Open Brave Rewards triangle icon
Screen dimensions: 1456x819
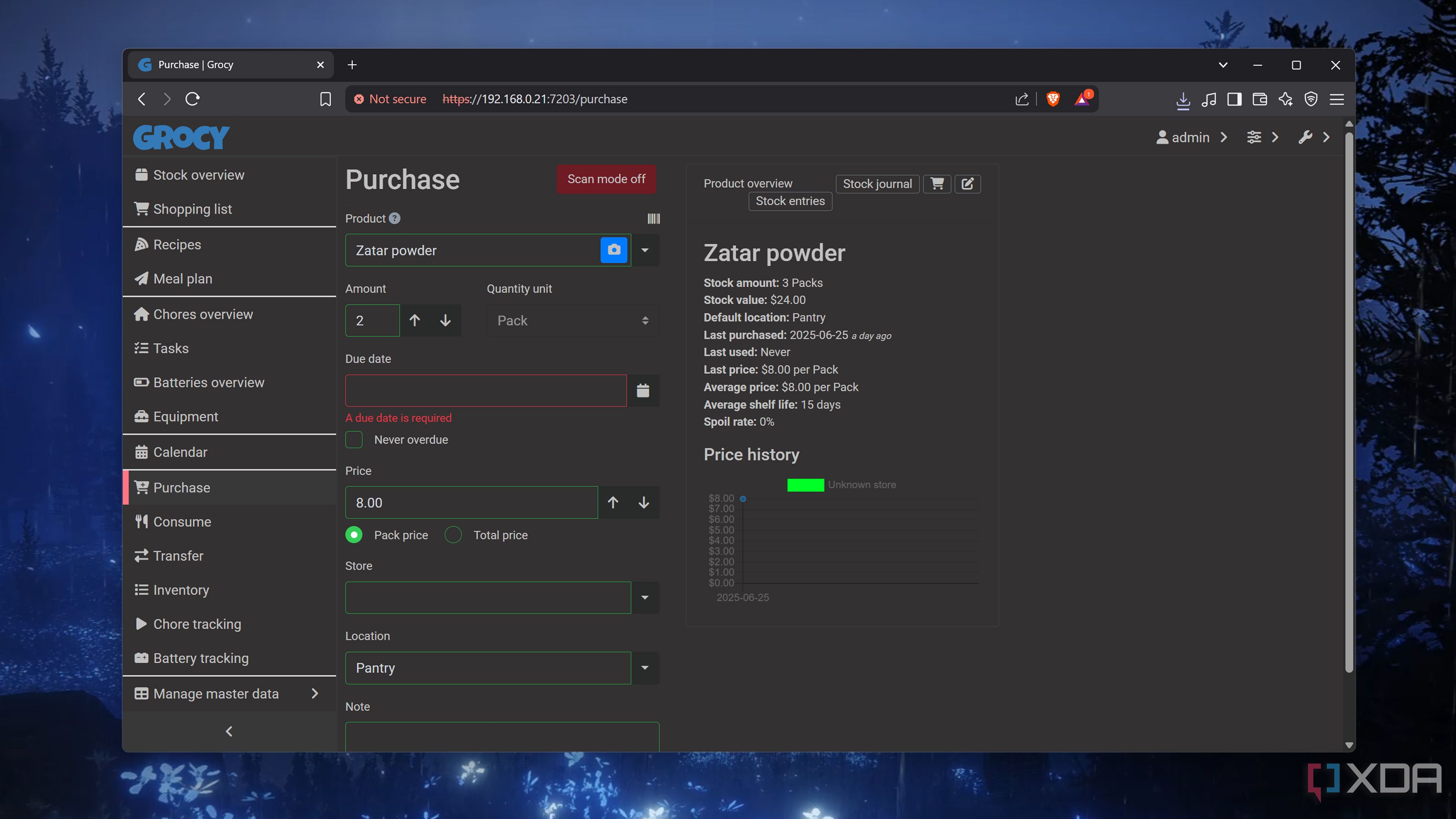coord(1082,99)
